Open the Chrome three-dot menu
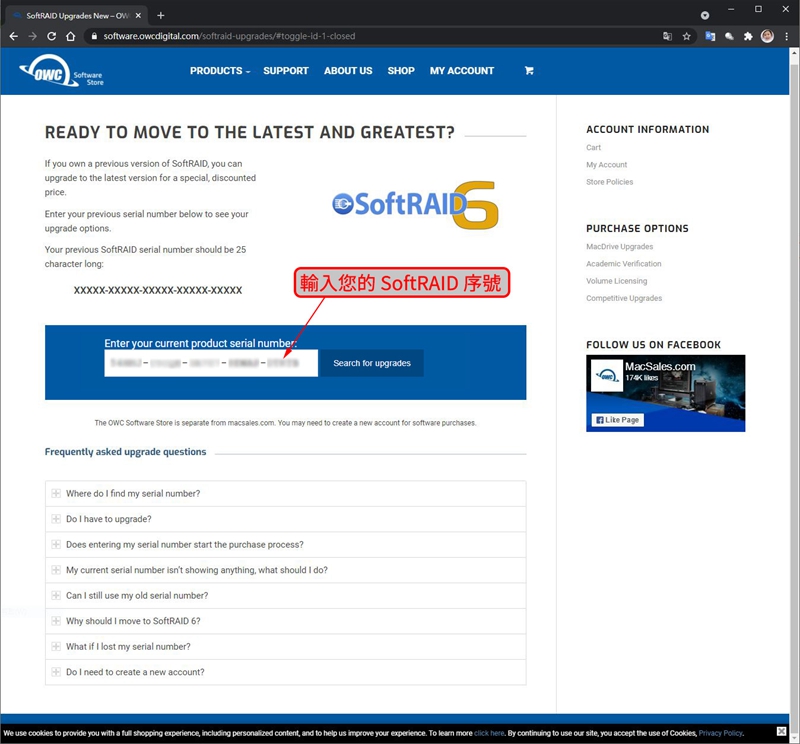Image resolution: width=800 pixels, height=744 pixels. pyautogui.click(x=786, y=36)
